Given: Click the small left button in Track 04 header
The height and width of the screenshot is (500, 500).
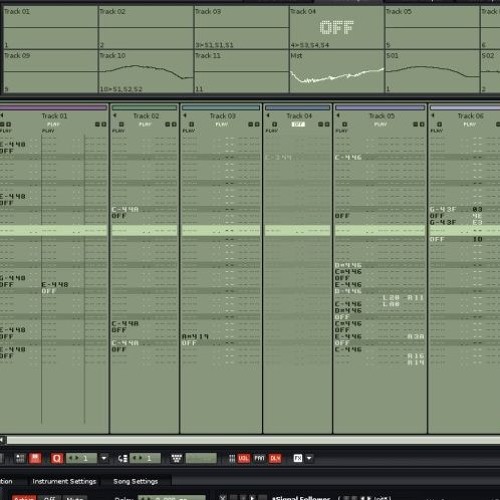Looking at the screenshot, I should [275, 124].
